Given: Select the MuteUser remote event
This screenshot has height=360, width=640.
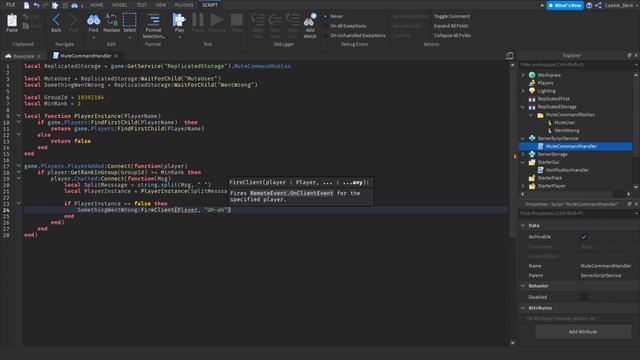Looking at the screenshot, I should coord(565,122).
